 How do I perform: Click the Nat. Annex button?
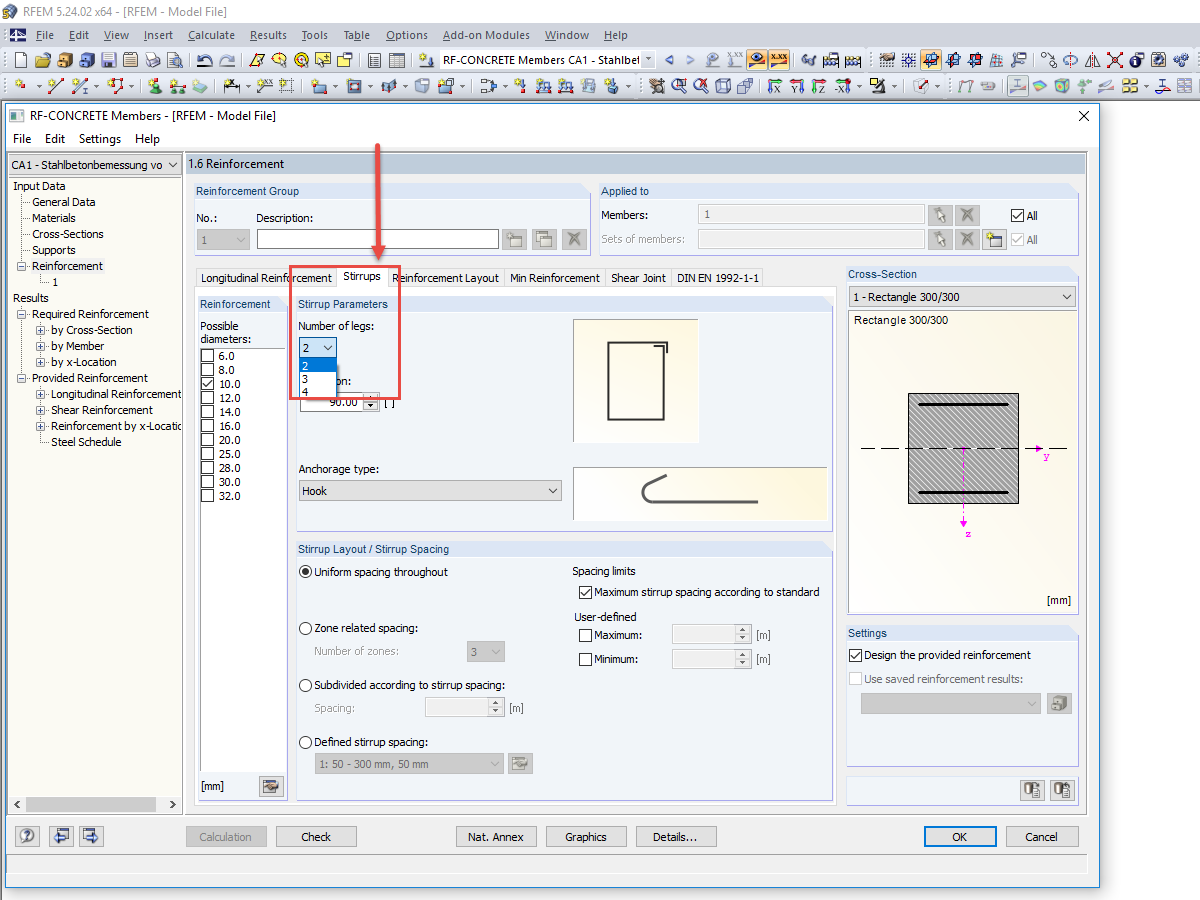(x=495, y=837)
